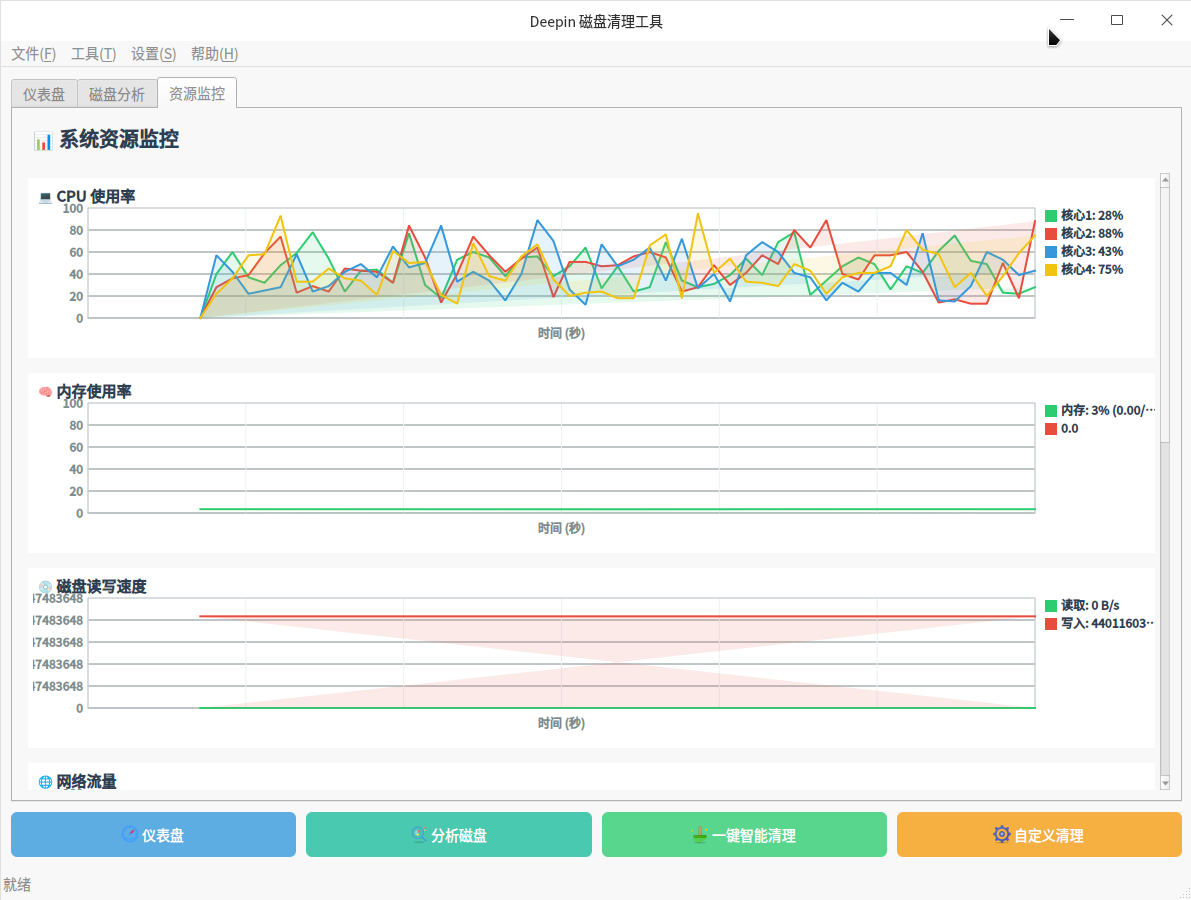Click the magnifier icon in 分析磁盘 button
Viewport: 1191px width, 900px height.
tap(419, 834)
